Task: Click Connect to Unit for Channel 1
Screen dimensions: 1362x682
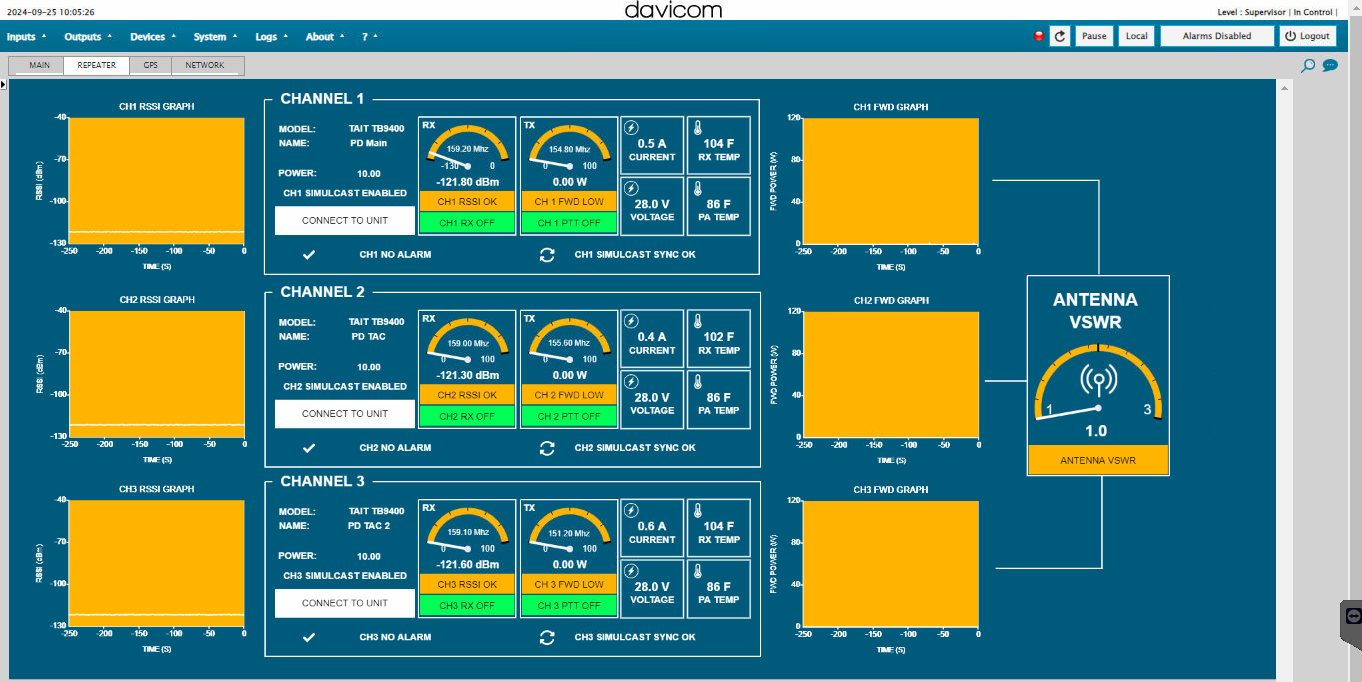Action: coord(345,220)
